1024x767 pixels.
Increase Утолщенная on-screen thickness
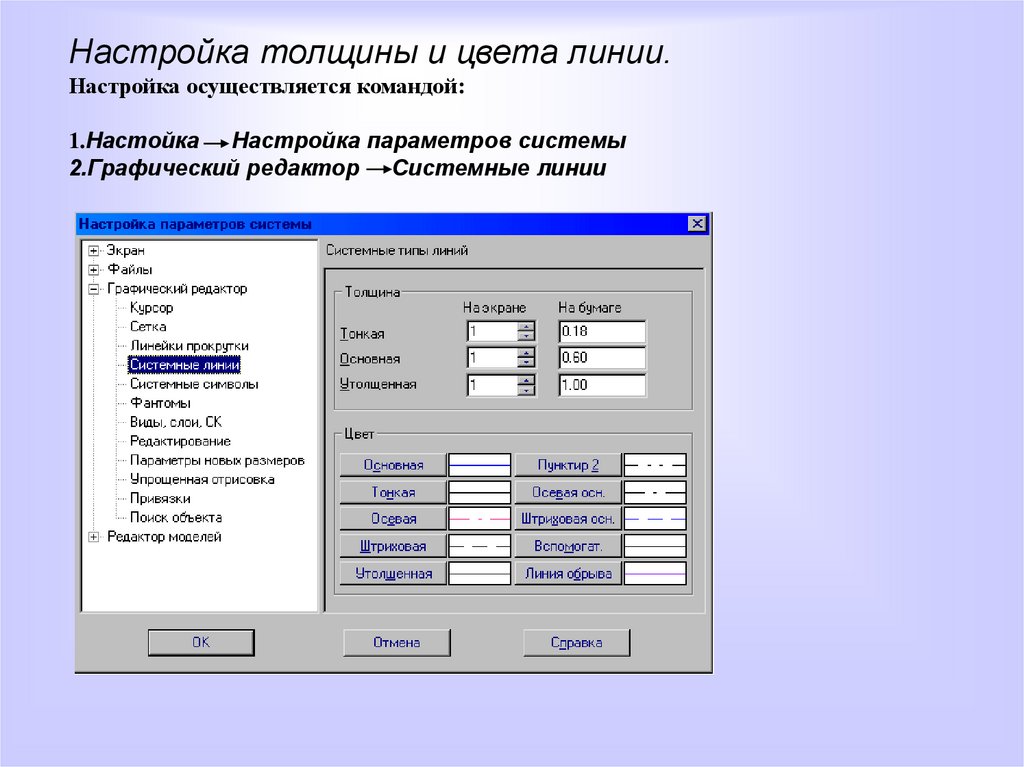526,380
